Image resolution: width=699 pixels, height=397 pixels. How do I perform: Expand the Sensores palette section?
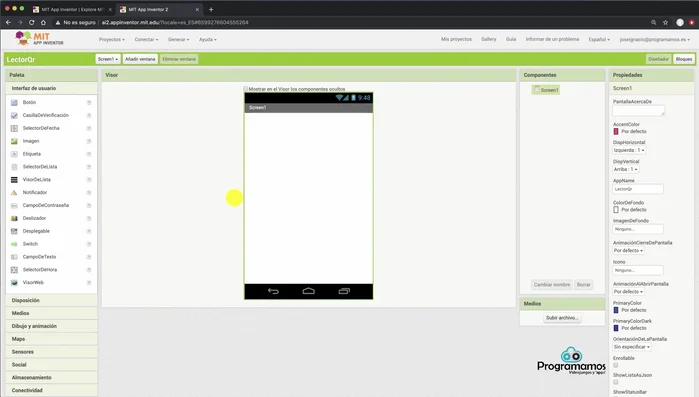click(52, 352)
